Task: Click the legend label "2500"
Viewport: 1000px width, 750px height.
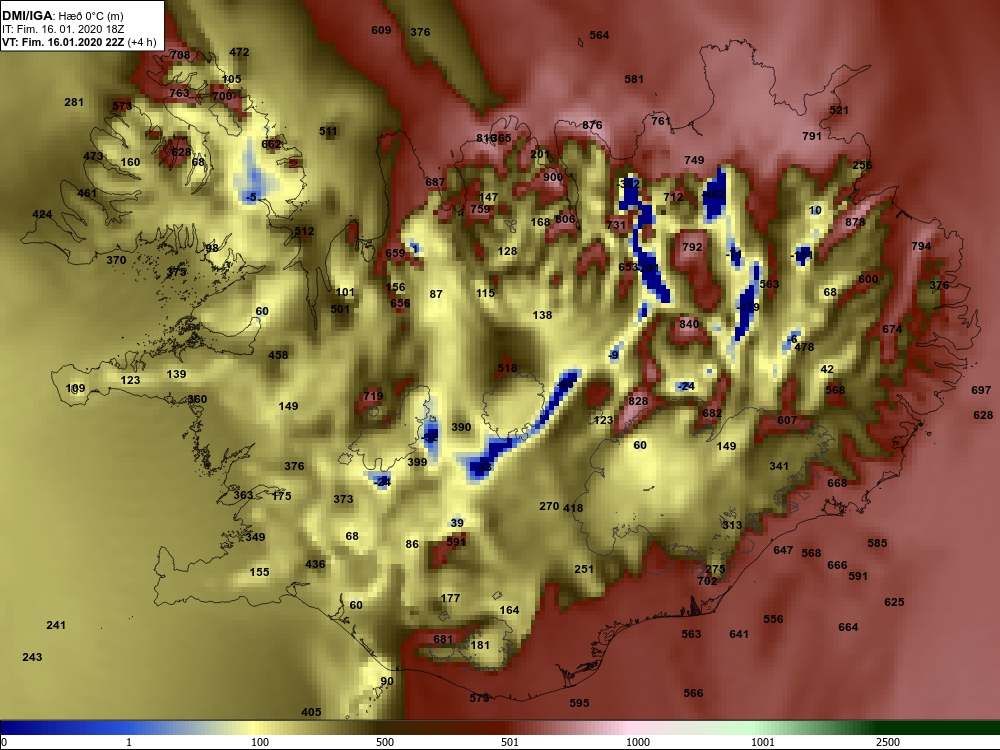Action: (x=888, y=742)
